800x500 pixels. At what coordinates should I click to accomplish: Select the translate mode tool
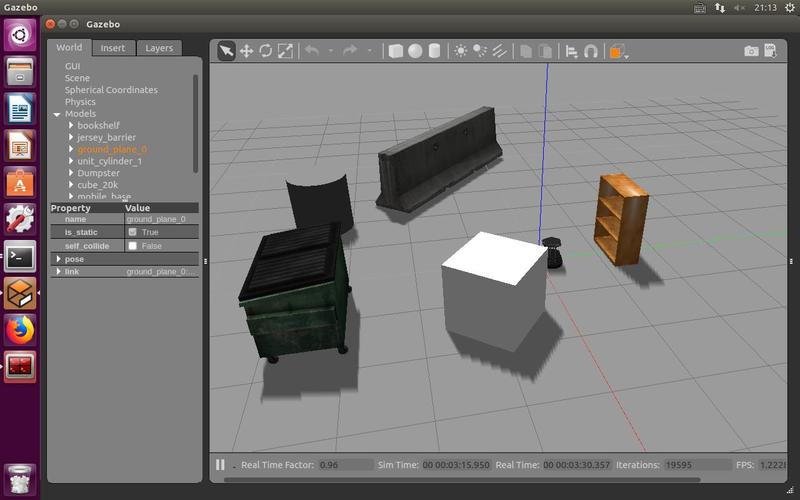tap(246, 51)
